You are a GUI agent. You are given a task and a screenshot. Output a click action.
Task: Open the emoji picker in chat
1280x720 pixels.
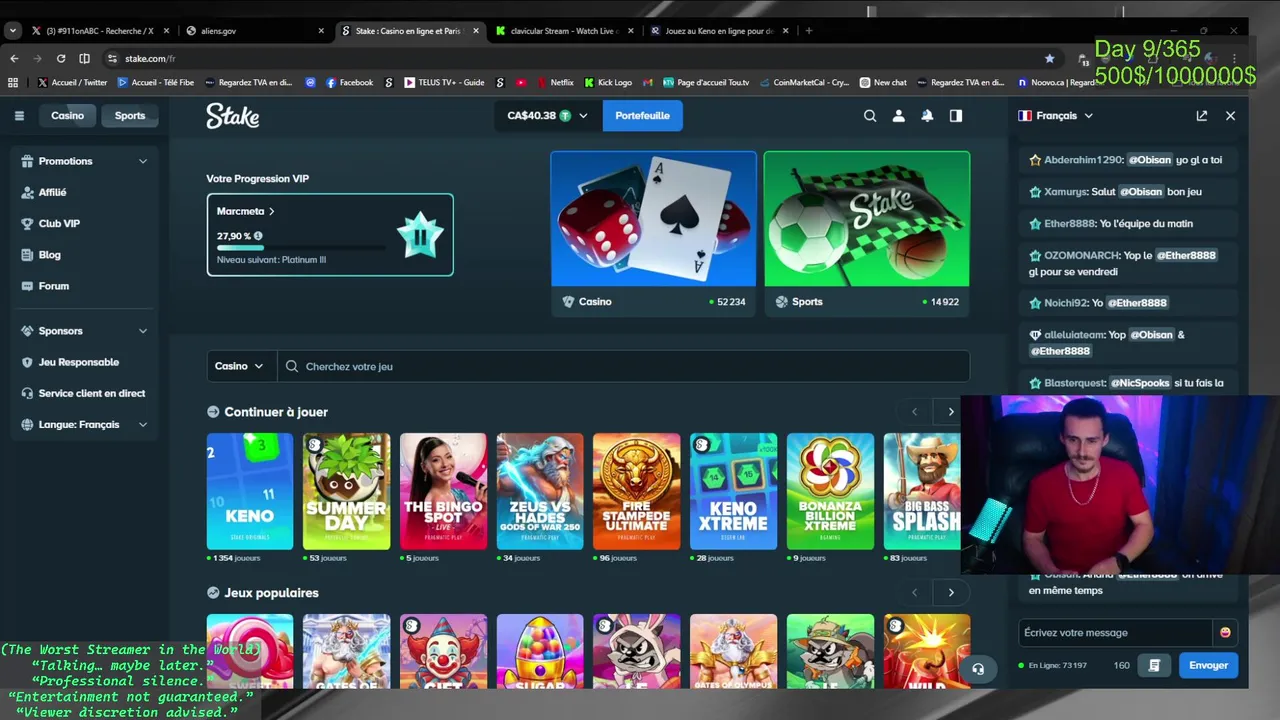(x=1225, y=633)
